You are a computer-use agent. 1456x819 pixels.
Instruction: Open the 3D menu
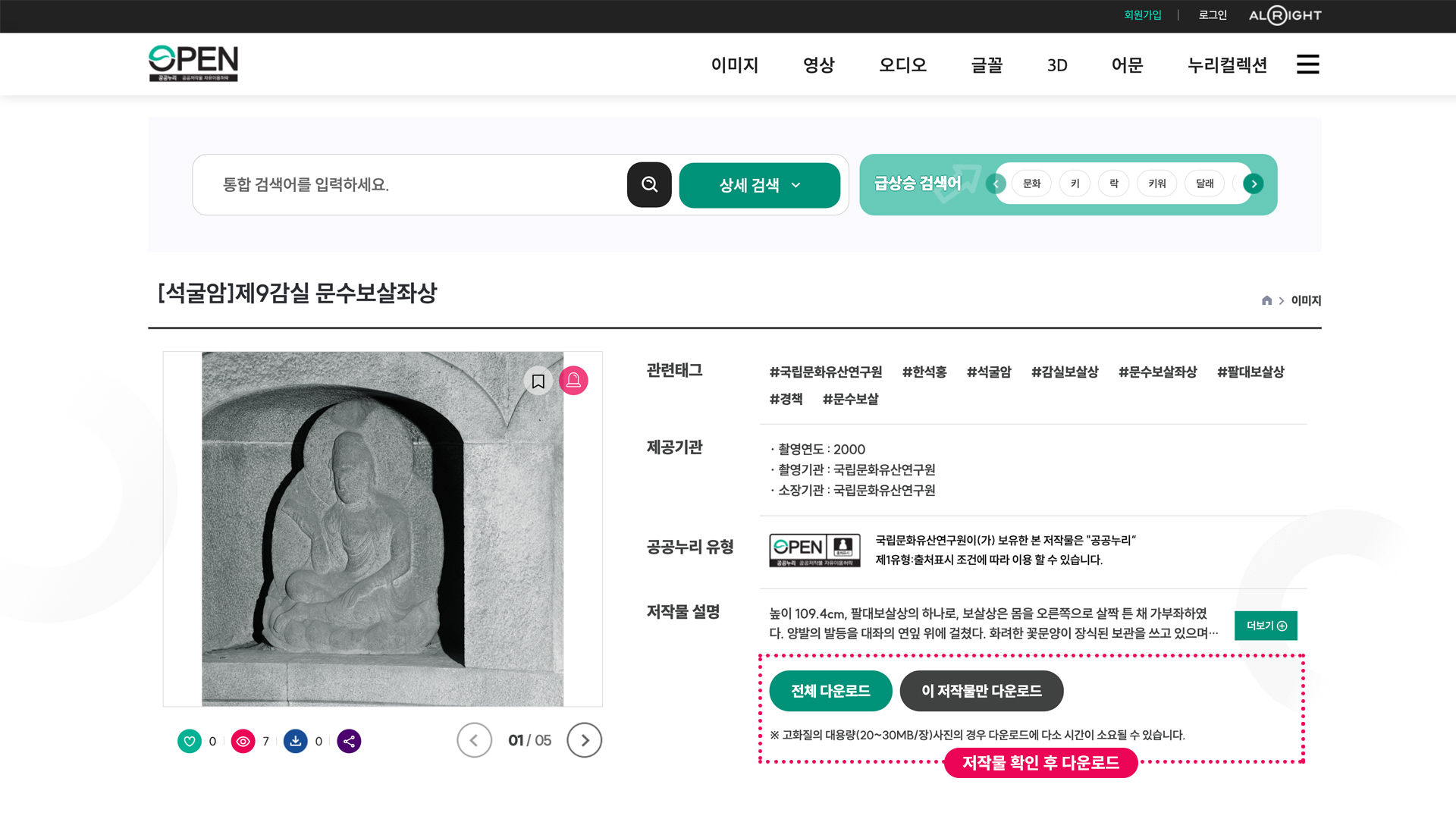[1057, 65]
